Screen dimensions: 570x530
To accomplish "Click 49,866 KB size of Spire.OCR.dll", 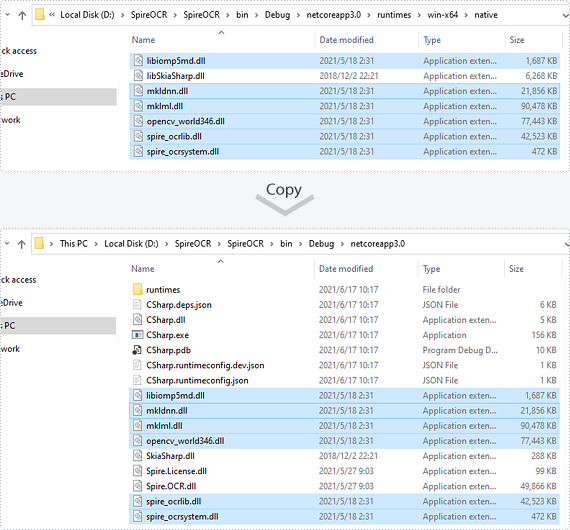I will [x=538, y=486].
